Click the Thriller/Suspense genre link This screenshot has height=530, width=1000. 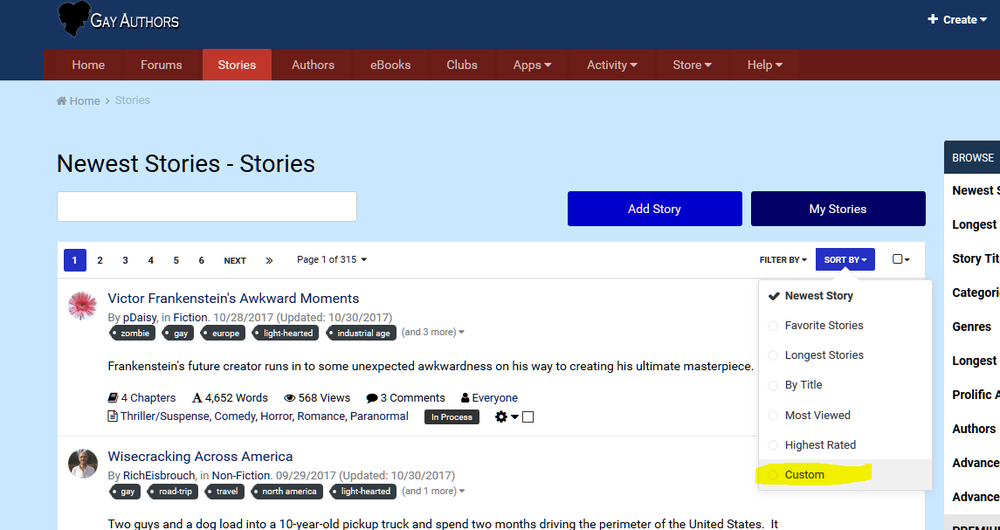(x=165, y=416)
